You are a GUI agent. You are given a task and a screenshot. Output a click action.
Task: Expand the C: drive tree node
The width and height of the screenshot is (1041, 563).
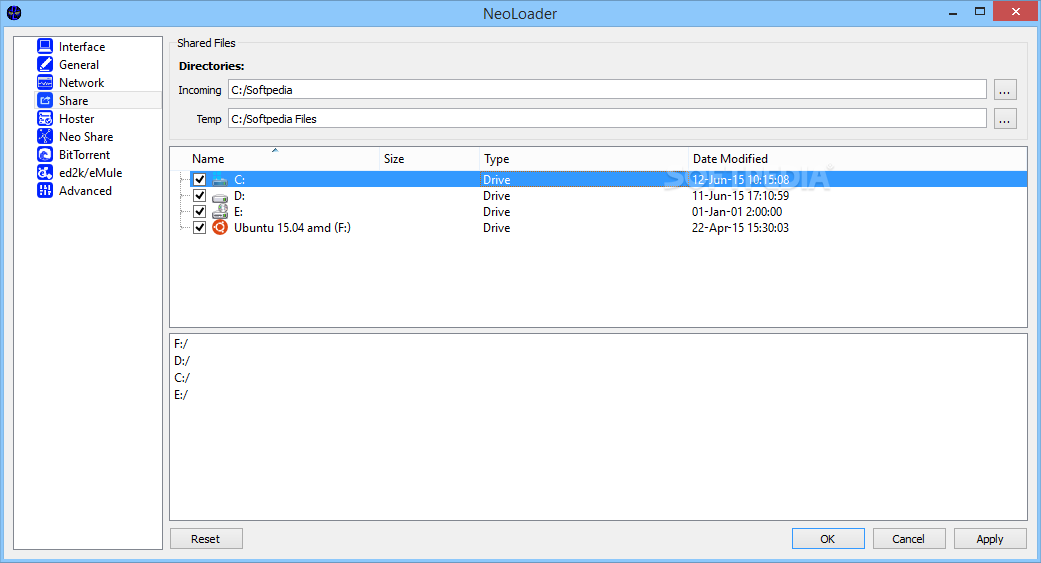click(x=183, y=179)
